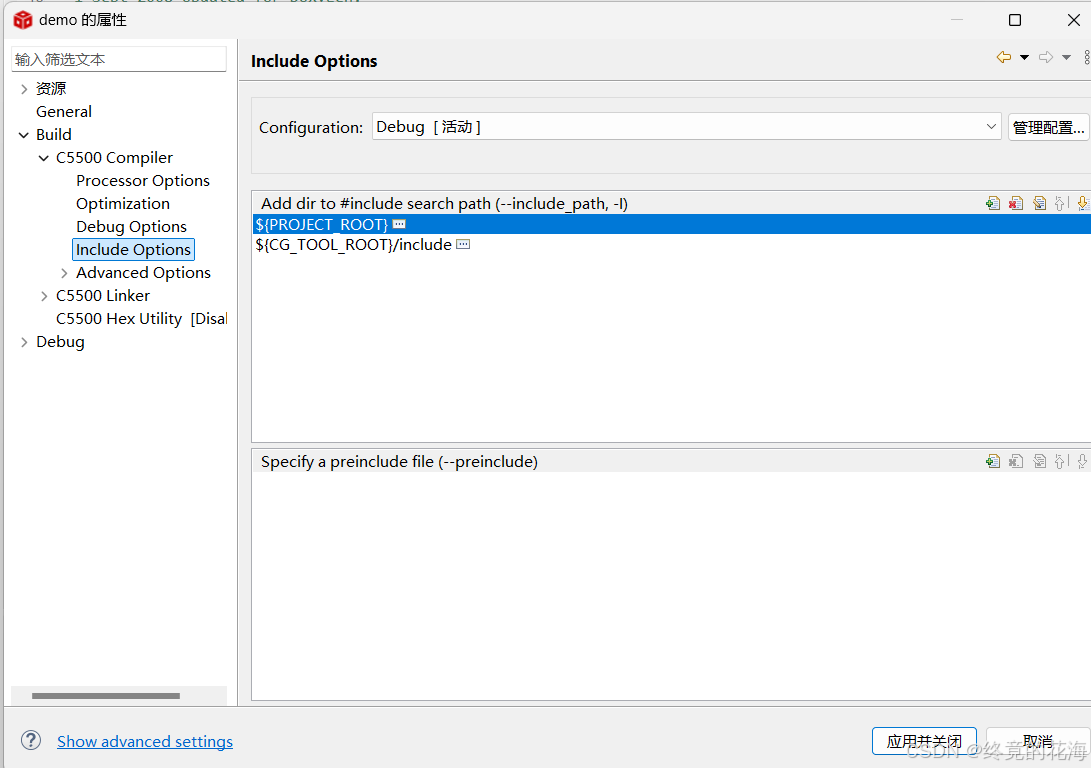Edit the selected include path entry
This screenshot has width=1091, height=768.
click(x=1040, y=203)
